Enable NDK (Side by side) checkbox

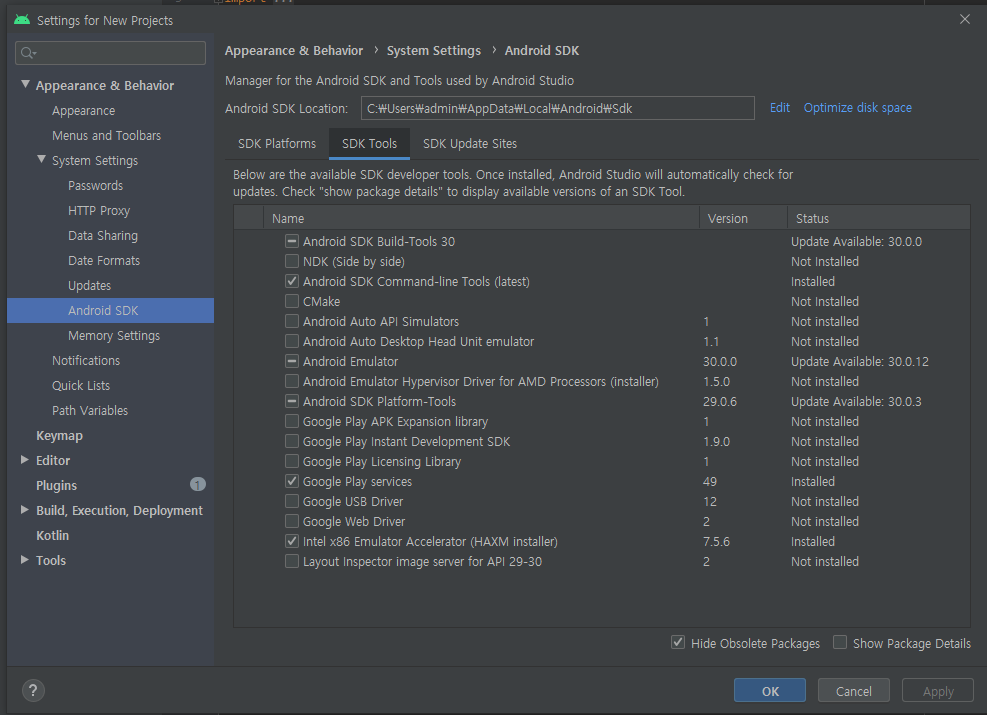click(x=291, y=261)
